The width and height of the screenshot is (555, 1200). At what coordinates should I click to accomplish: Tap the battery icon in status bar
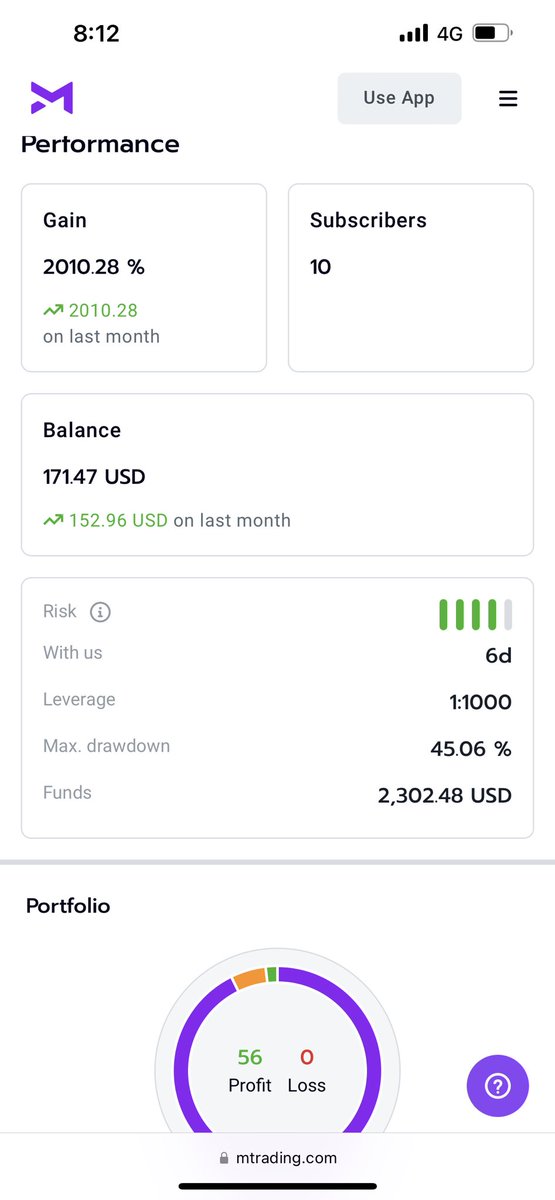[491, 33]
